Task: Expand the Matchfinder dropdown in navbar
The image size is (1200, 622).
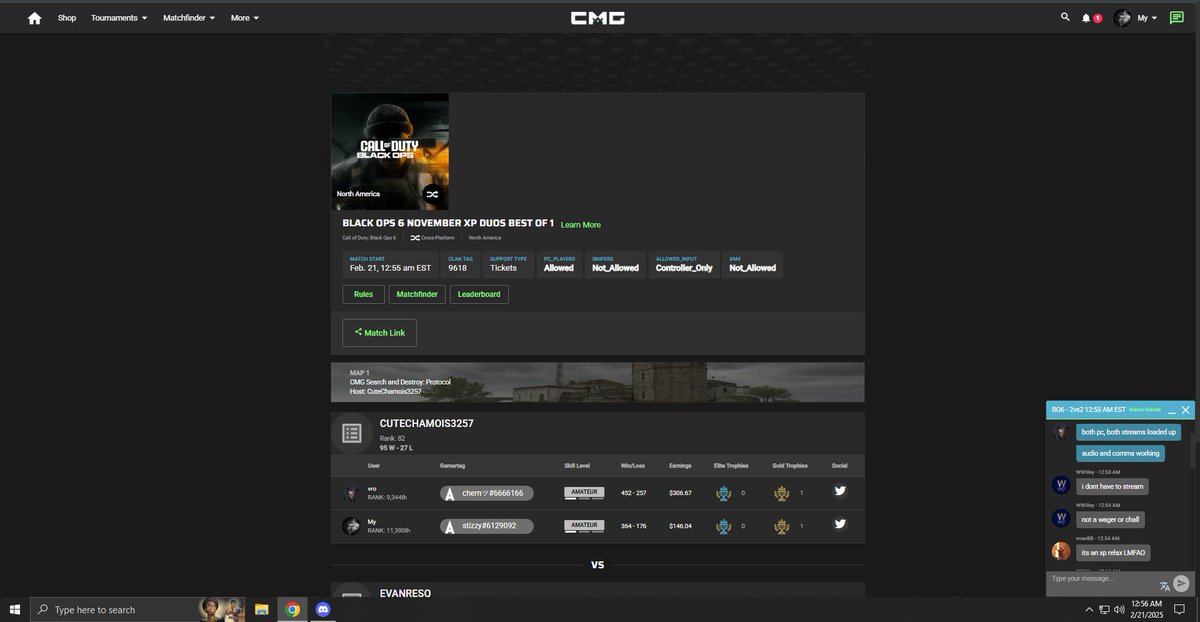Action: (x=189, y=18)
